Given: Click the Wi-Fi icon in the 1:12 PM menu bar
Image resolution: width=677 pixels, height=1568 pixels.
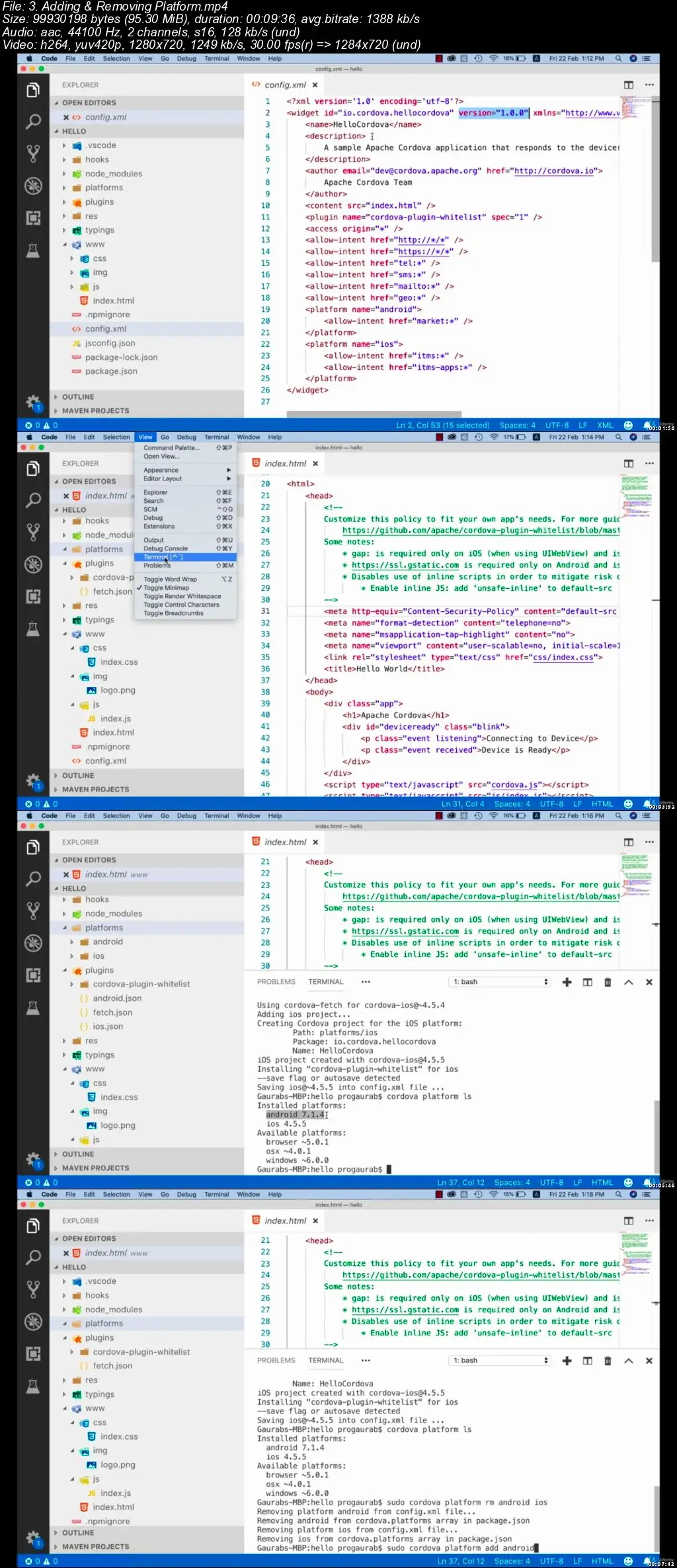Looking at the screenshot, I should 493,58.
